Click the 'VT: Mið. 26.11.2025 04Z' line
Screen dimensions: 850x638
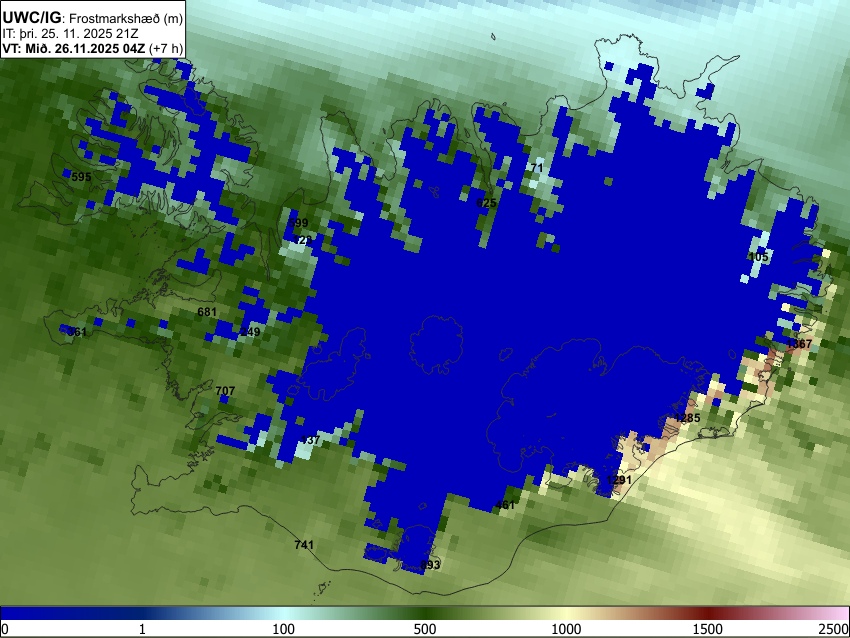pyautogui.click(x=74, y=48)
